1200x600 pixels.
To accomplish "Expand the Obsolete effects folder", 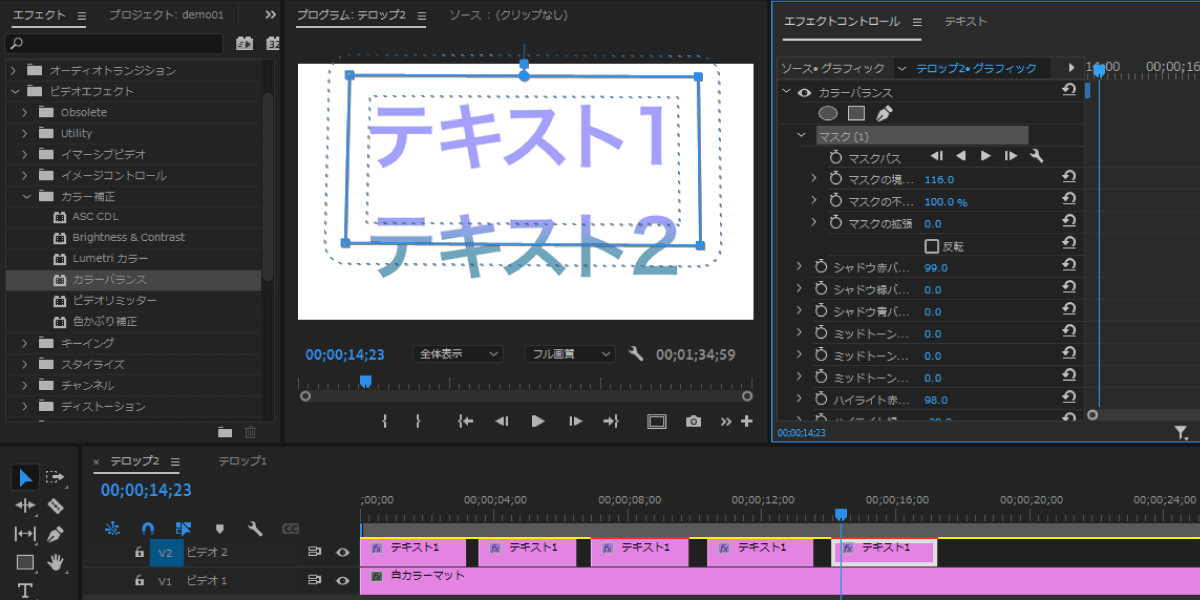I will [x=25, y=112].
